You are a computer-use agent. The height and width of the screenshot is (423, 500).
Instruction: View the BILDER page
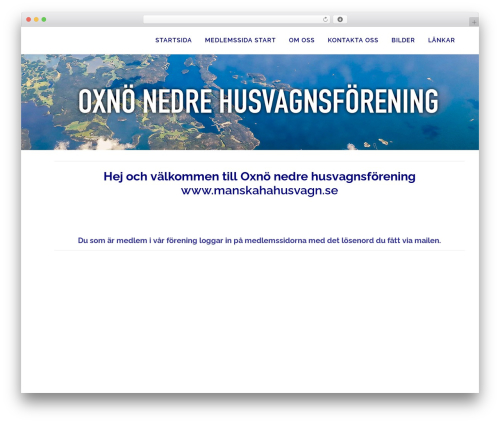[403, 40]
